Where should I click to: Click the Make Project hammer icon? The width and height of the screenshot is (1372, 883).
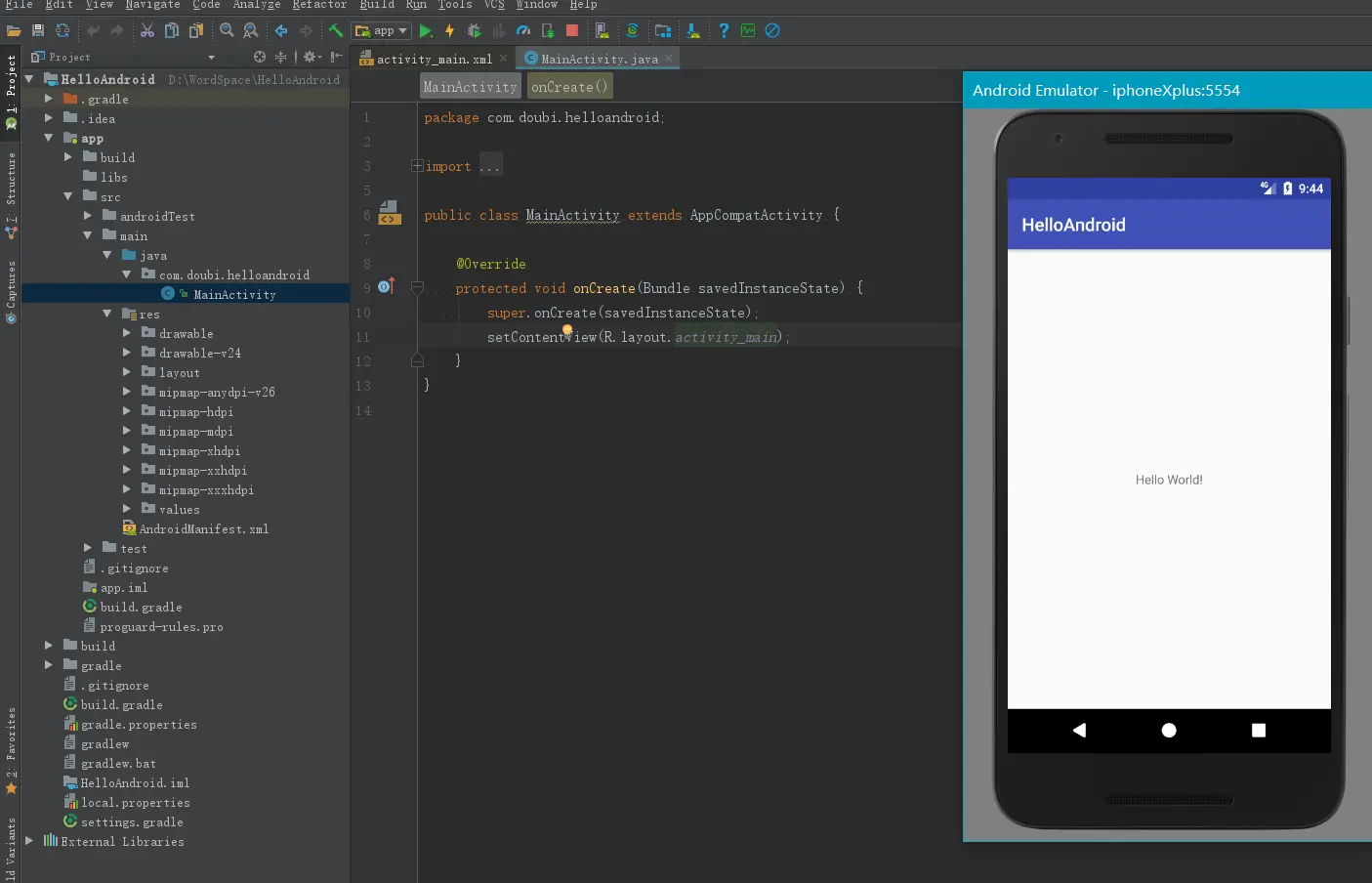click(x=336, y=31)
